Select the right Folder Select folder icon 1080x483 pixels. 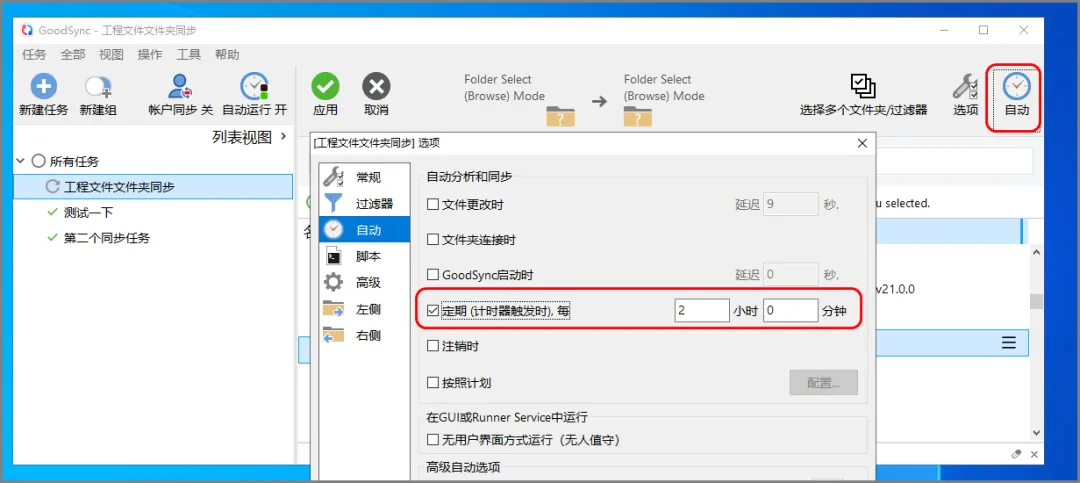tap(638, 116)
